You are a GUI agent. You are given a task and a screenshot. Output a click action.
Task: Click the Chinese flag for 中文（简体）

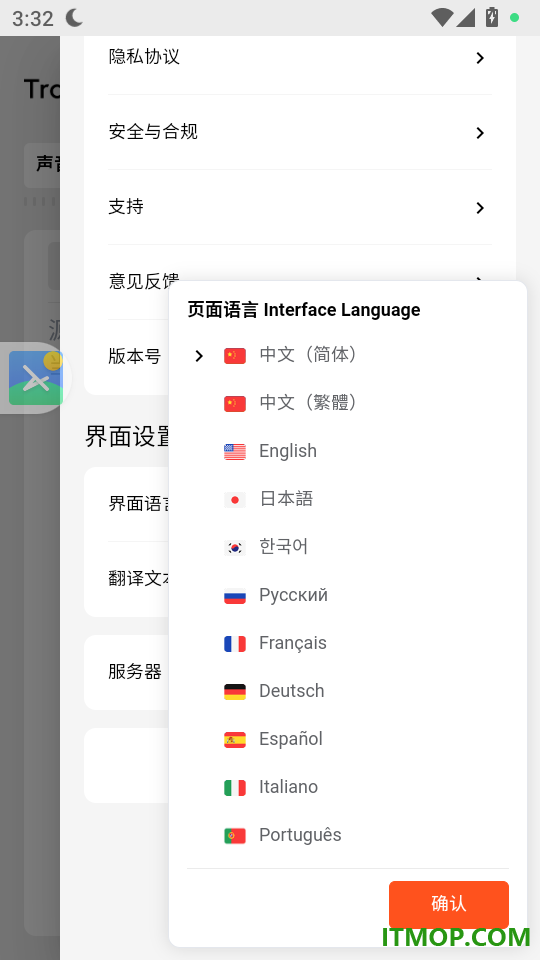tap(234, 356)
